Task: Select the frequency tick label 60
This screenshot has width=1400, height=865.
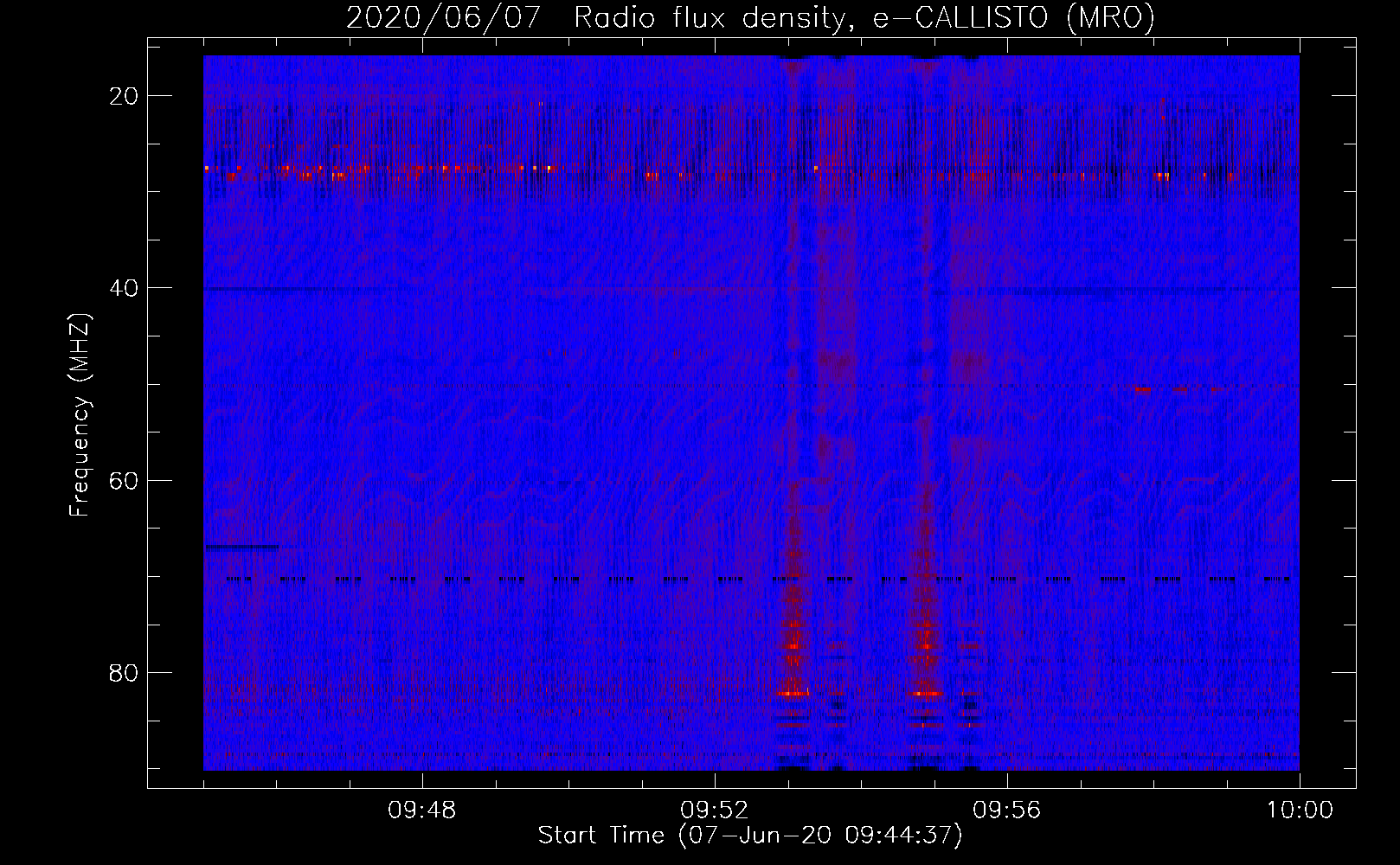Action: (125, 480)
